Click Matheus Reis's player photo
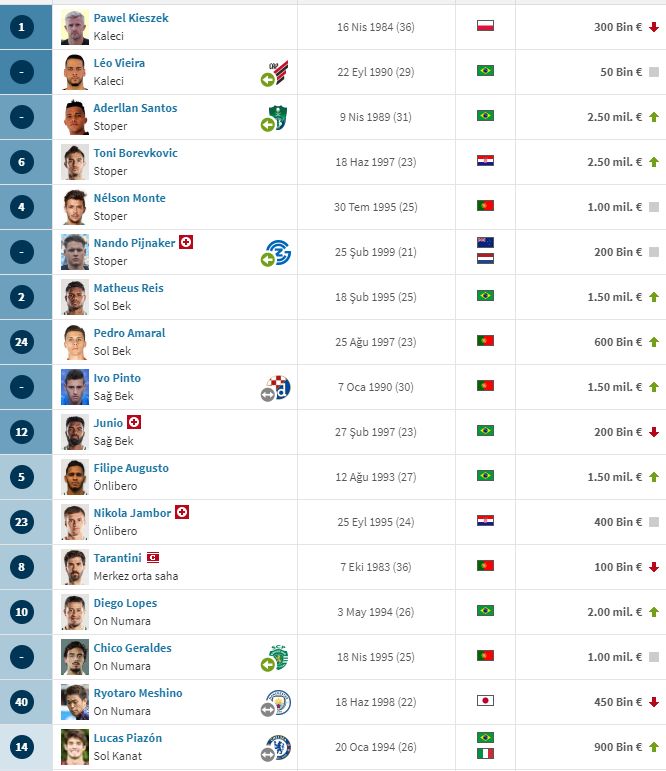Viewport: 666px width, 771px height. pyautogui.click(x=75, y=297)
